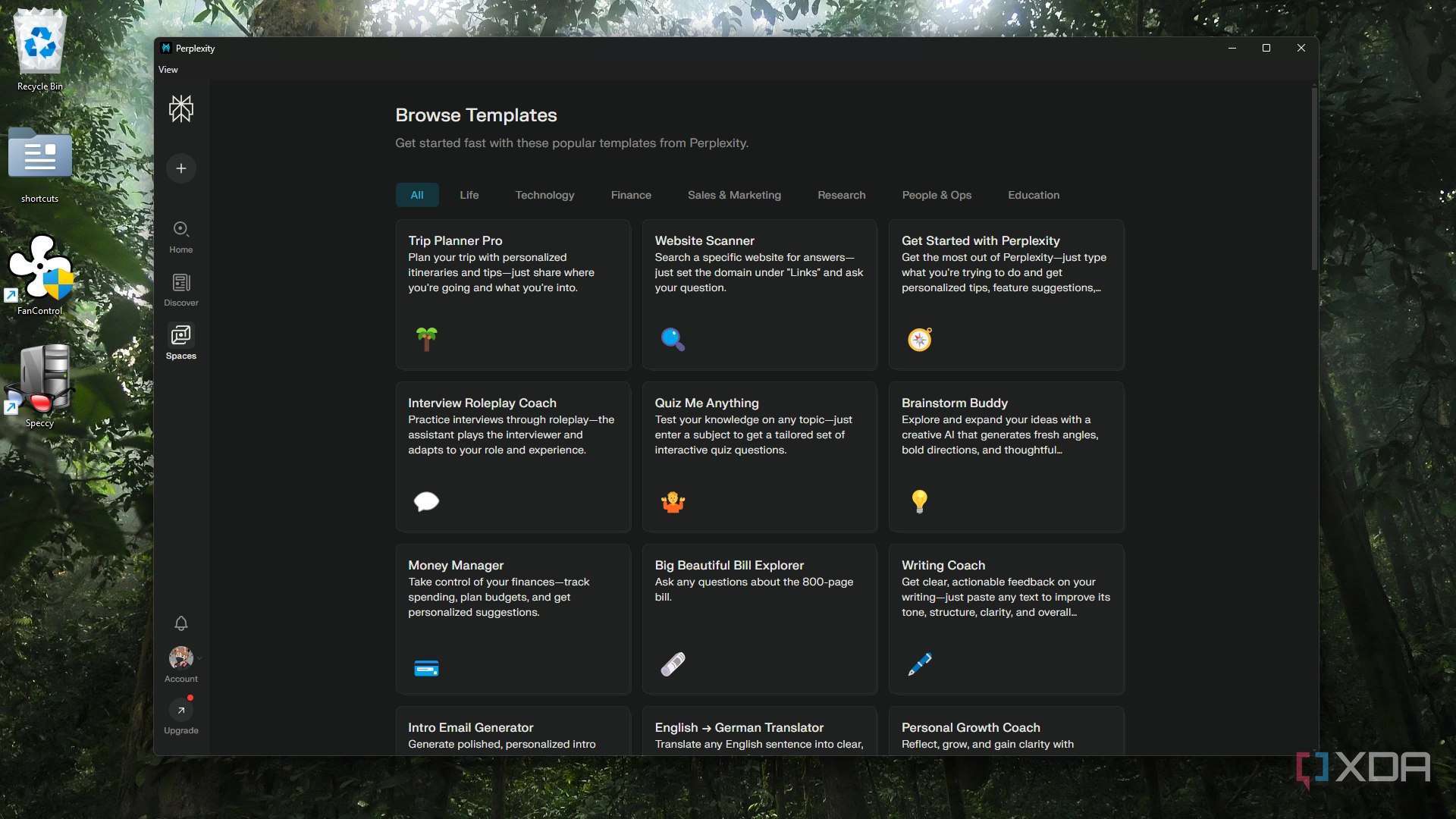Select the shortcuts folder on desktop
Image resolution: width=1456 pixels, height=819 pixels.
click(x=40, y=166)
